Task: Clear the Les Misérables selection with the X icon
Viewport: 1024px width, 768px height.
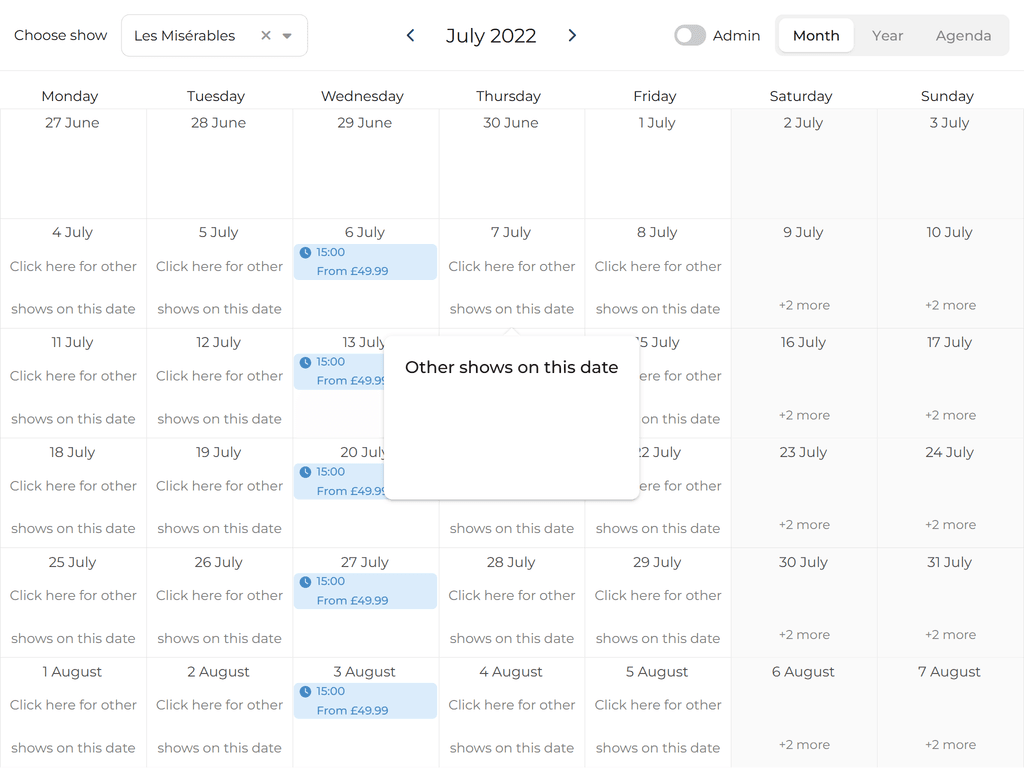Action: [x=265, y=34]
